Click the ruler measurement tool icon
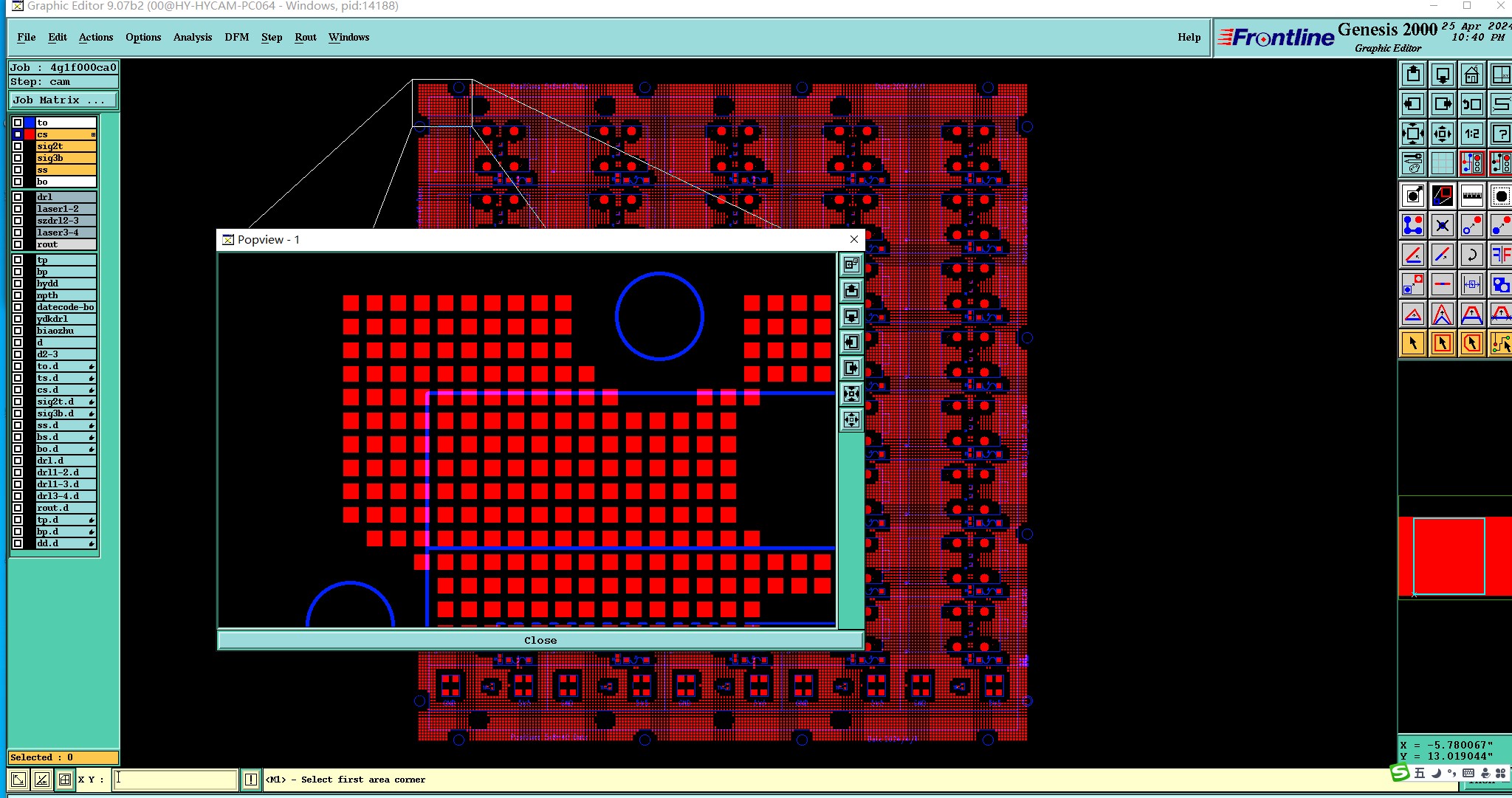Viewport: 1512px width, 798px height. [x=1471, y=196]
